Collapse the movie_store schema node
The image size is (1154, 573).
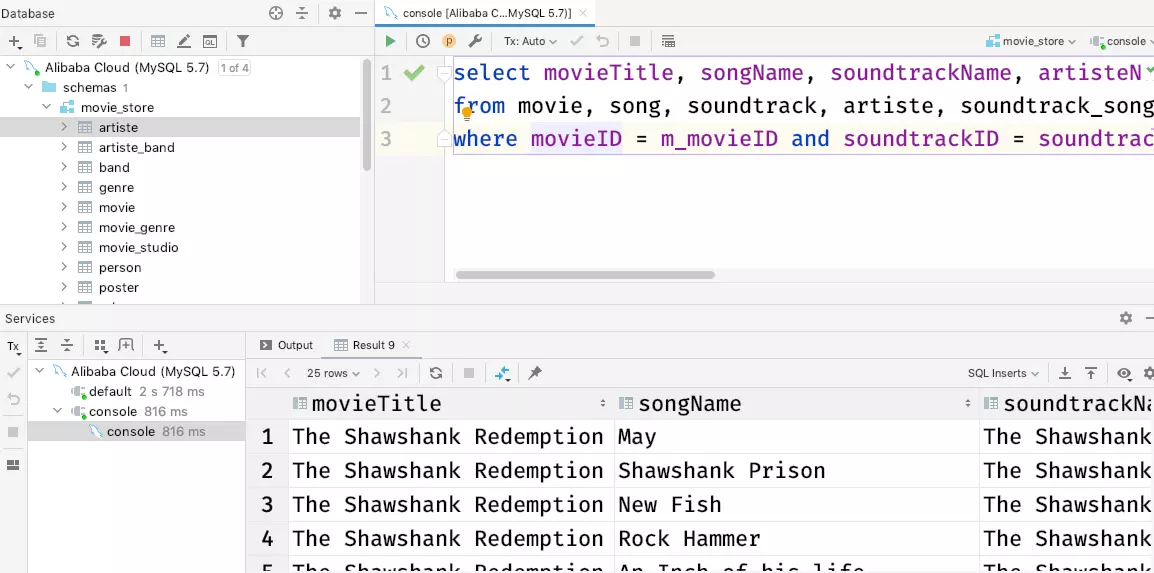pos(46,107)
